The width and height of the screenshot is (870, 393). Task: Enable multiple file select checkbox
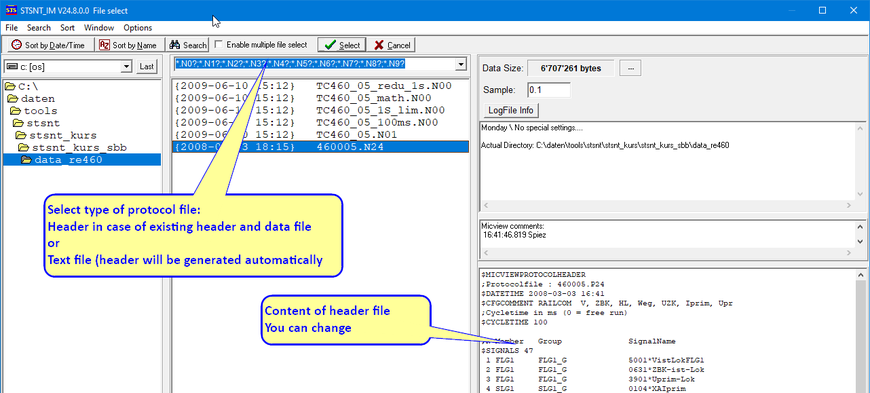point(219,44)
